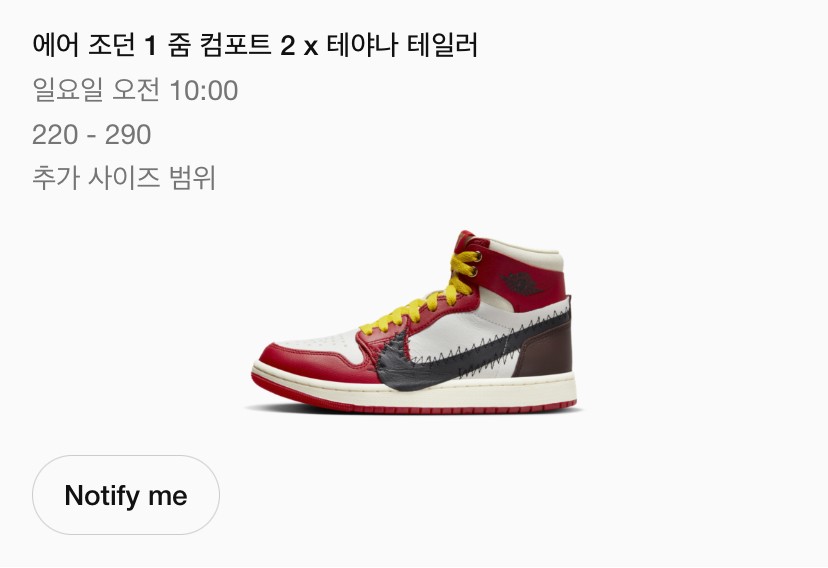
Task: Click the maximum size 290 value
Action: [128, 135]
